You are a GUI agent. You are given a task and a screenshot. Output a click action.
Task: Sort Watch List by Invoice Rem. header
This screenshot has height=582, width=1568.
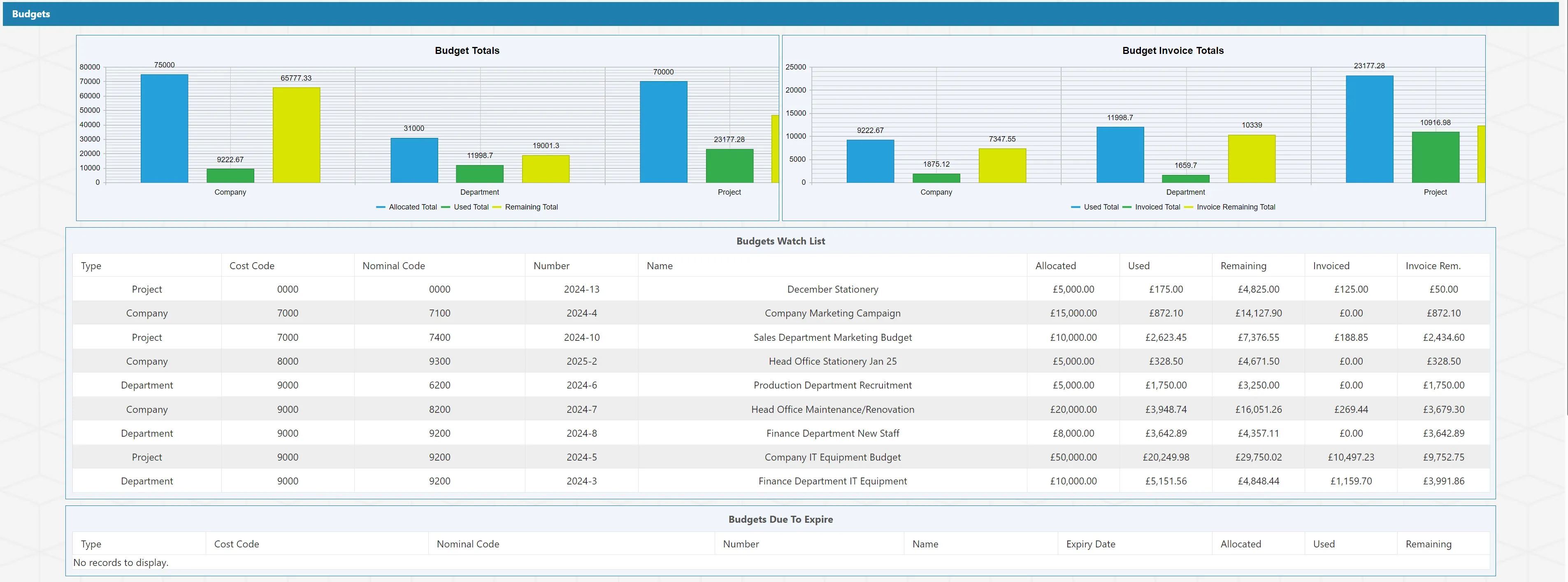(1443, 265)
